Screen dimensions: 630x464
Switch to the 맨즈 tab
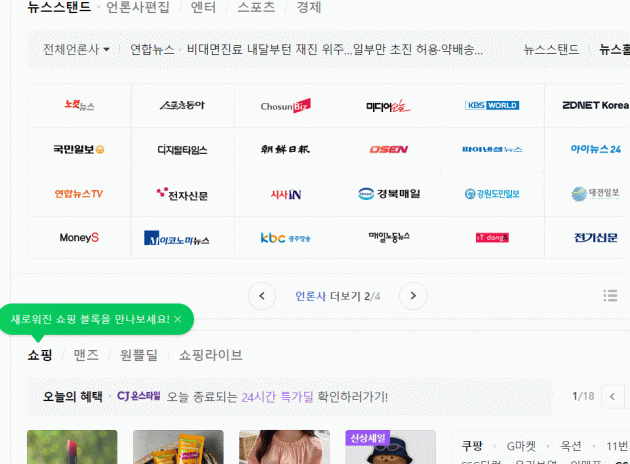tap(86, 355)
